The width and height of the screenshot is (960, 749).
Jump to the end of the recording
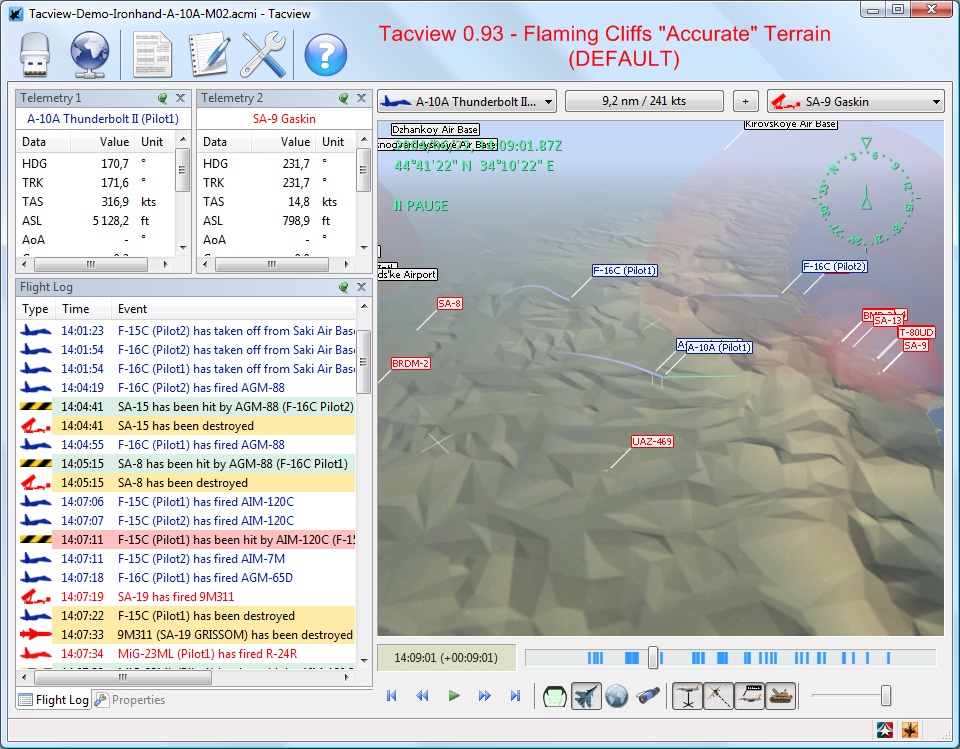pyautogui.click(x=516, y=696)
